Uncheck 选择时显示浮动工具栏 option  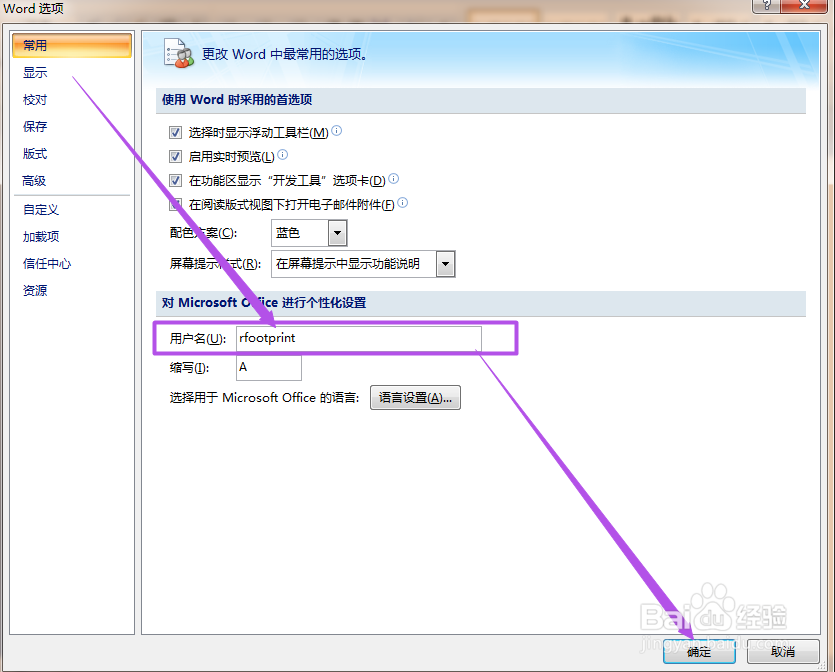pos(175,131)
